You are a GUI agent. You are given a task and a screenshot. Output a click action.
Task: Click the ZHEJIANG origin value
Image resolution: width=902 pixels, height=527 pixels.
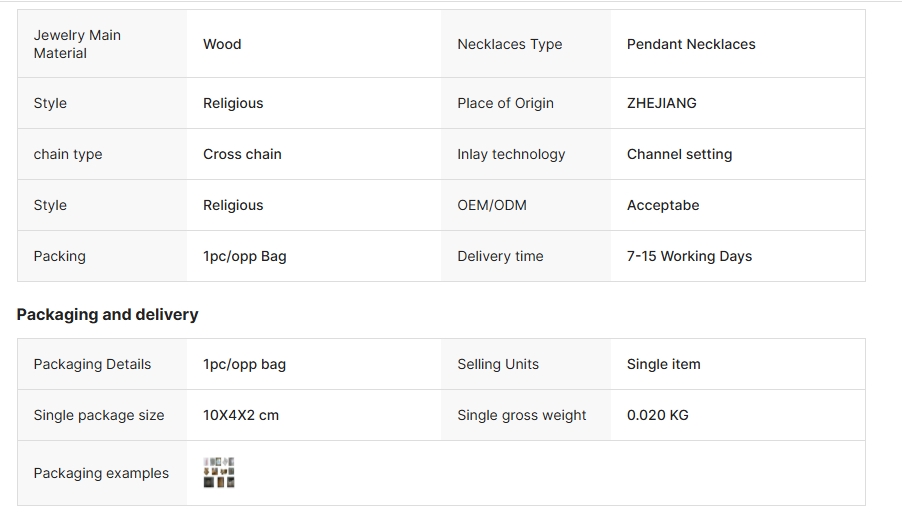click(662, 103)
